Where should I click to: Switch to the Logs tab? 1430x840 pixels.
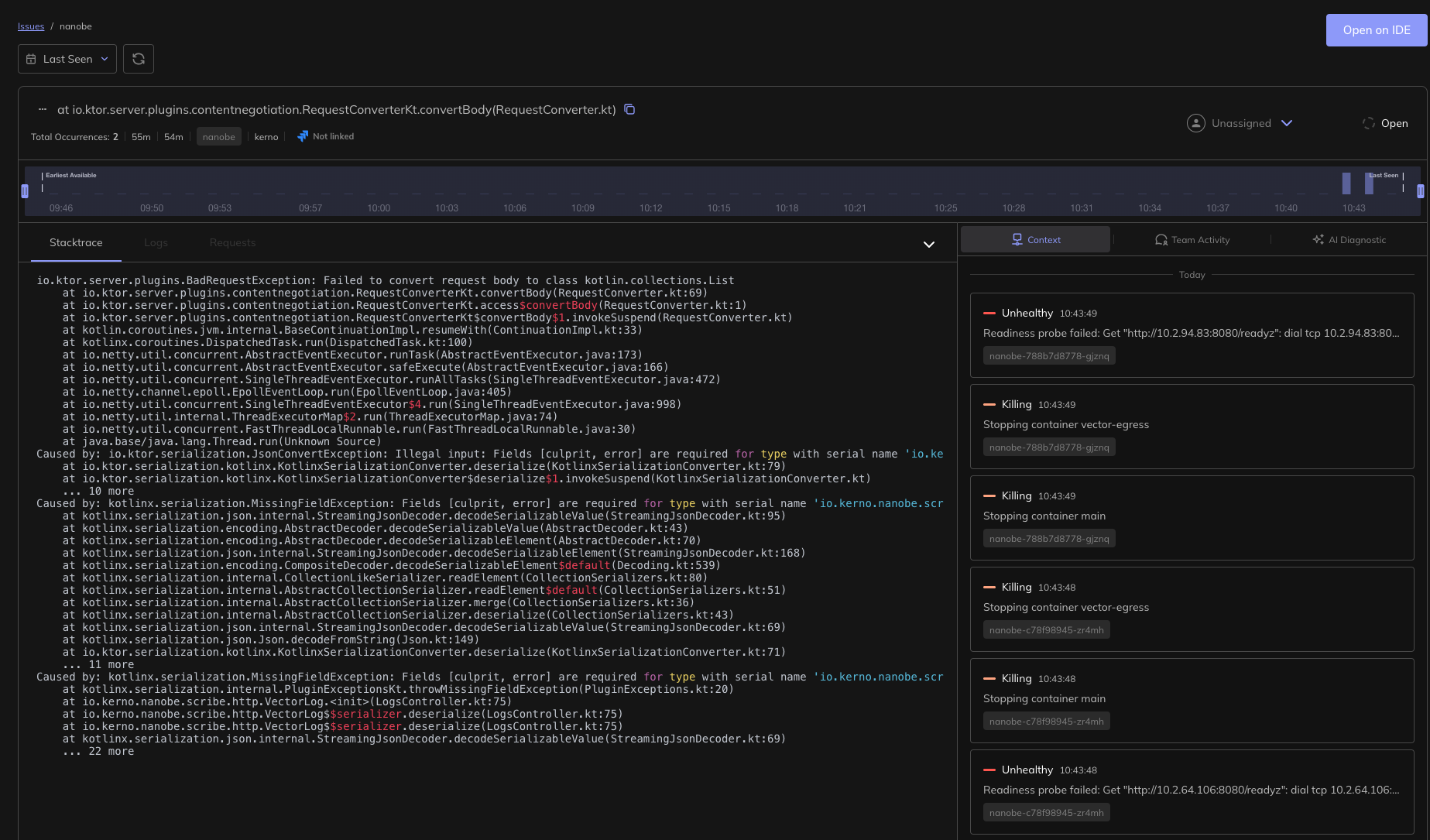pos(156,243)
